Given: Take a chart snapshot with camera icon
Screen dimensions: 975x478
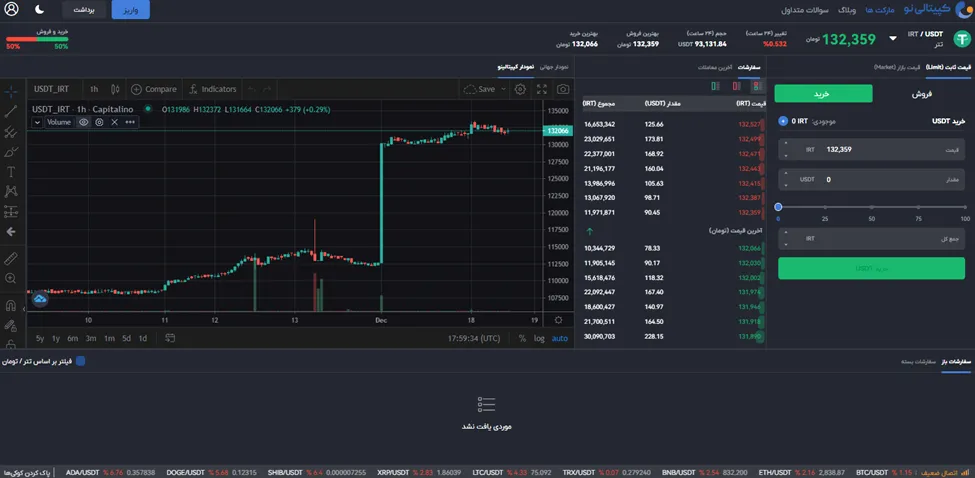Looking at the screenshot, I should (x=563, y=89).
